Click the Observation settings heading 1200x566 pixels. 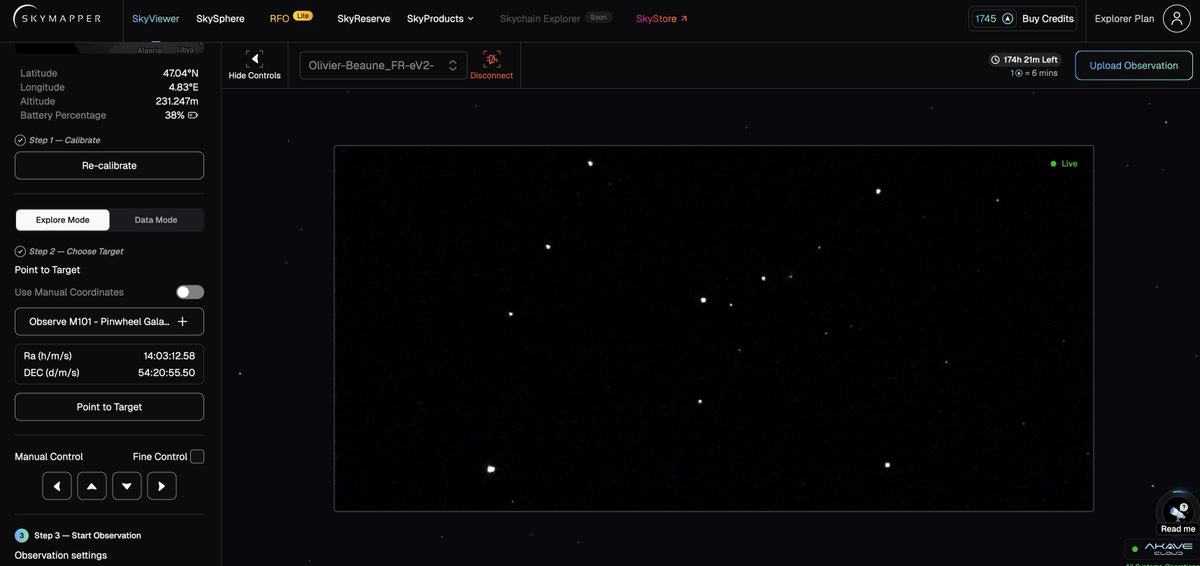click(60, 555)
